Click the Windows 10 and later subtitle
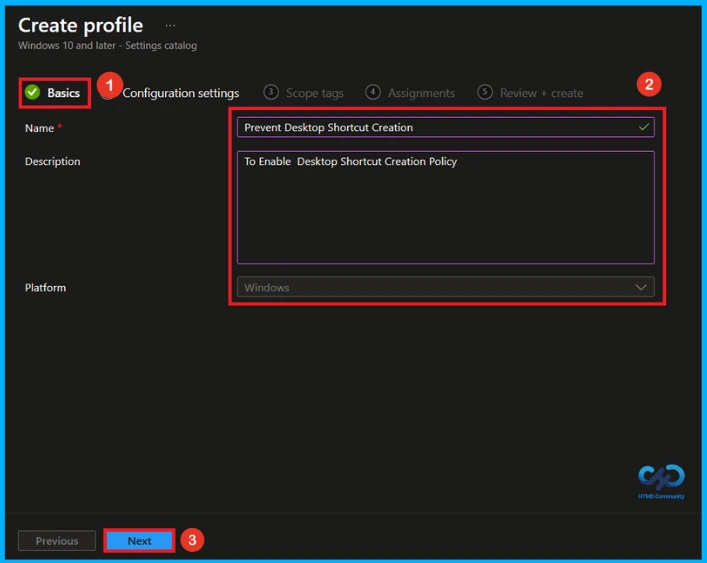 tap(107, 46)
